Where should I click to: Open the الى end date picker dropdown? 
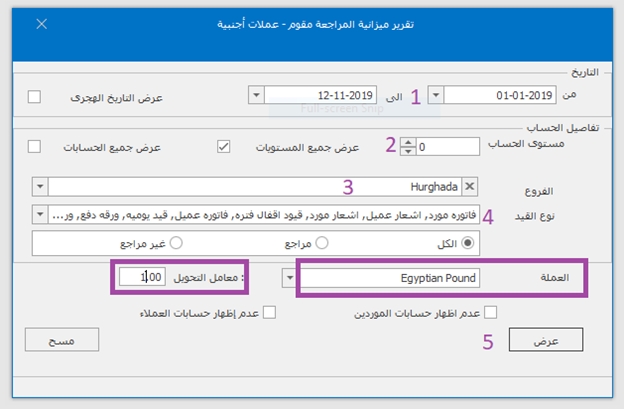pos(257,96)
